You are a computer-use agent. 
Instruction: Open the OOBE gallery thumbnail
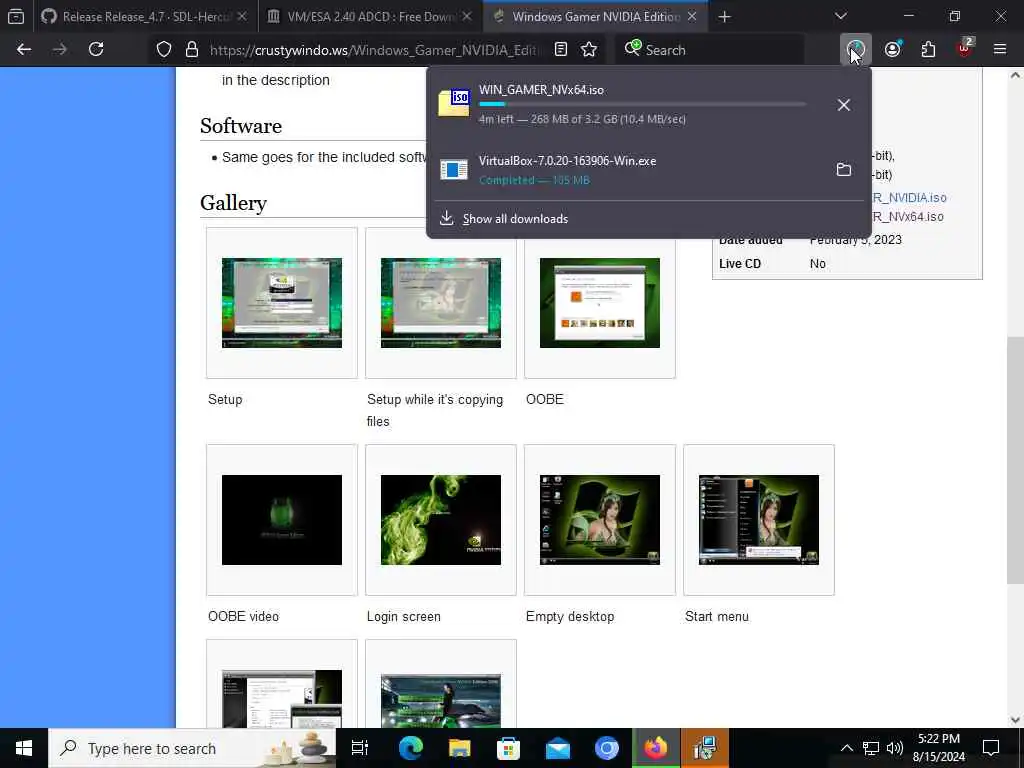pyautogui.click(x=600, y=303)
